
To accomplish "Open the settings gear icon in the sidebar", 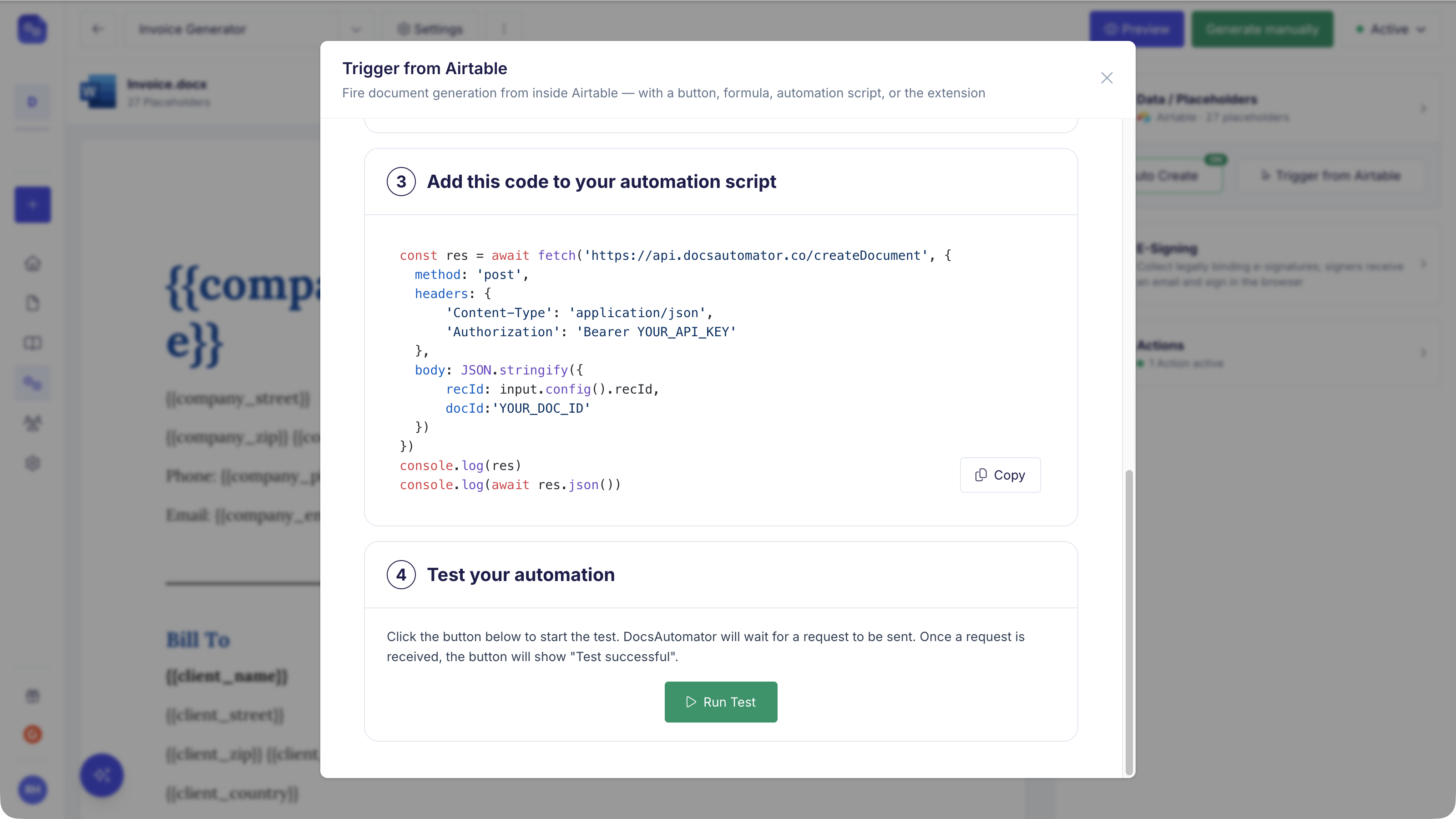I will 32,463.
